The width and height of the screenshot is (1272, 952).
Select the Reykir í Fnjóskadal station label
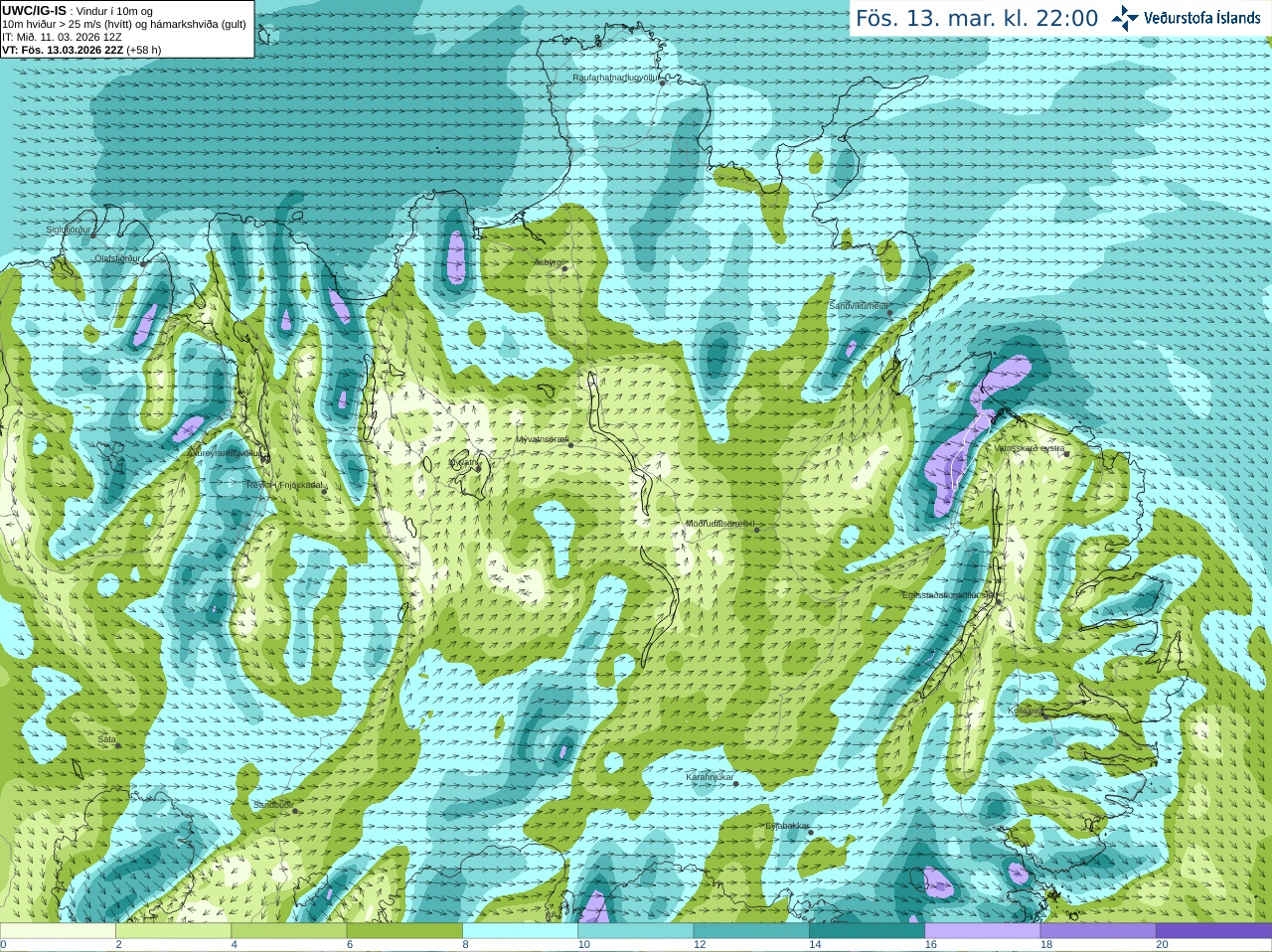click(284, 485)
